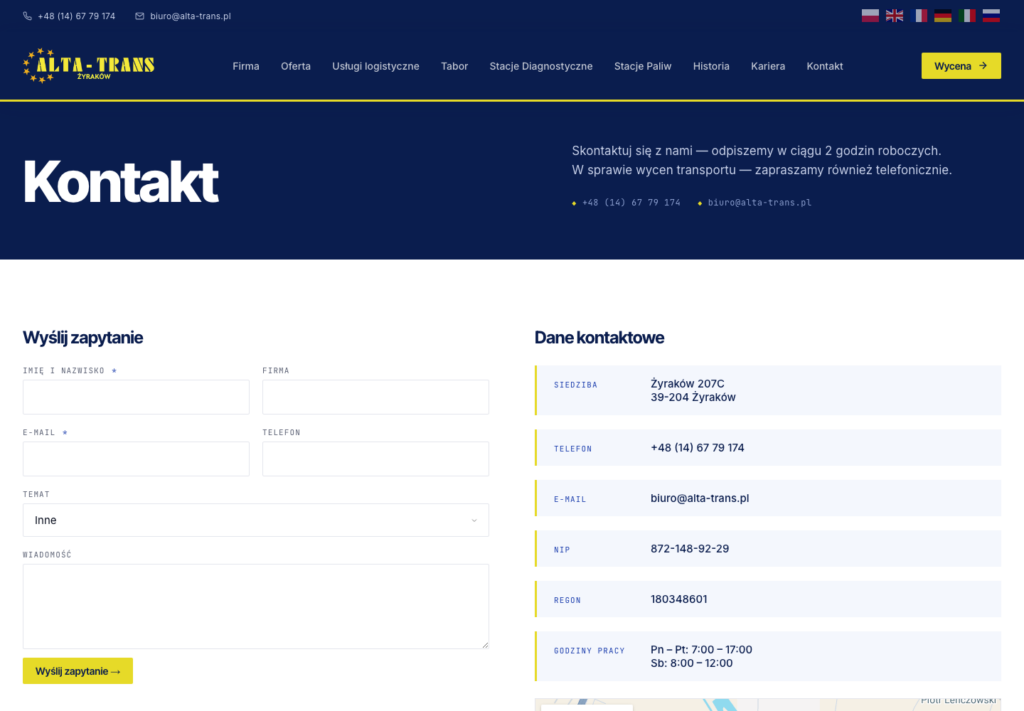Click into the Wiadomość text area

pos(256,607)
